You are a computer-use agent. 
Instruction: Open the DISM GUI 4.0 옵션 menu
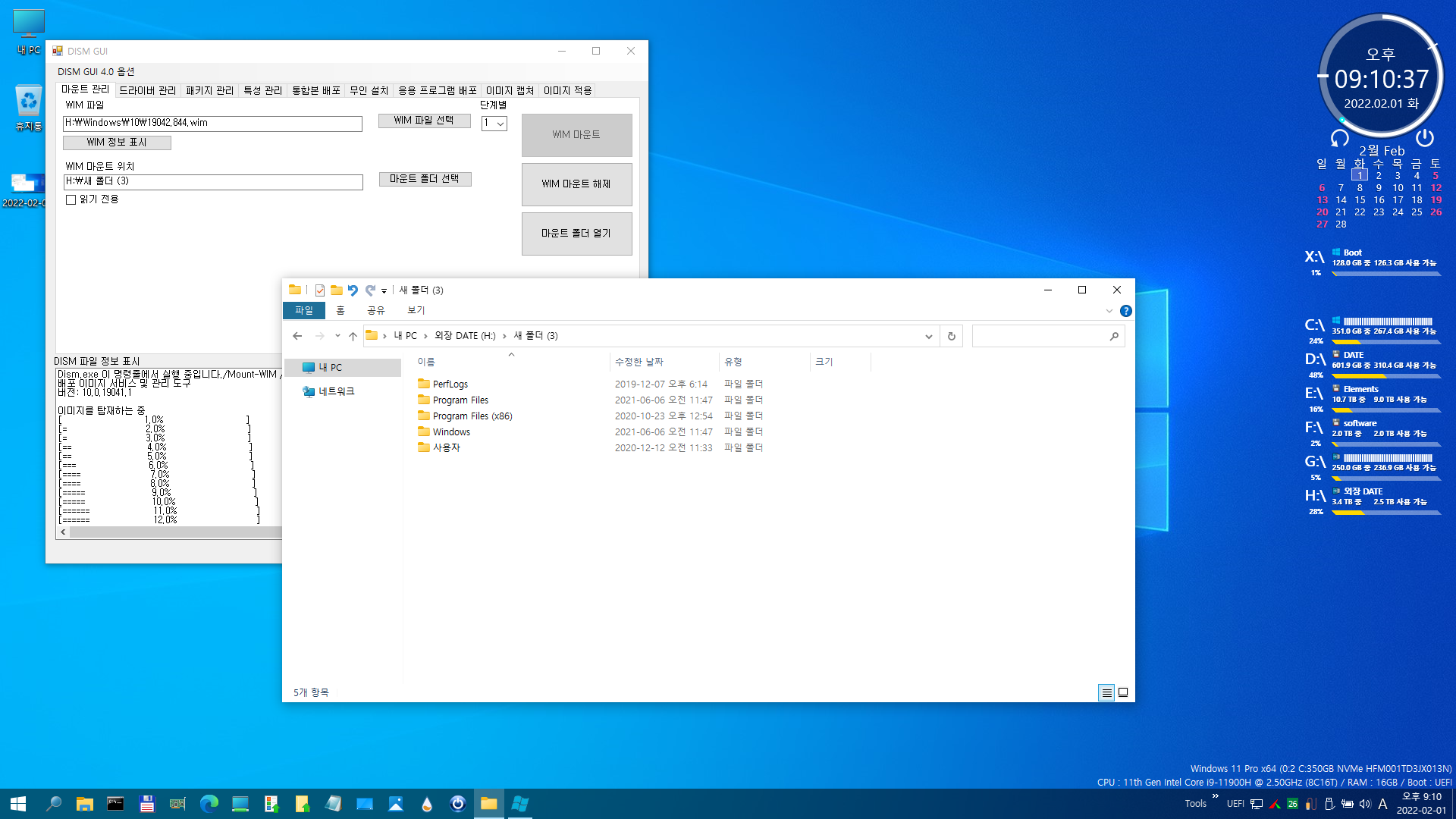[x=96, y=71]
